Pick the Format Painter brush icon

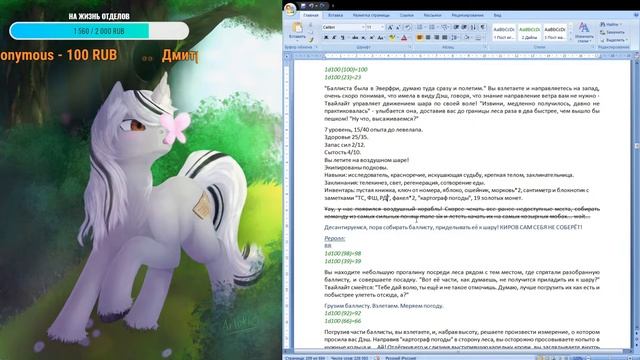tap(311, 40)
